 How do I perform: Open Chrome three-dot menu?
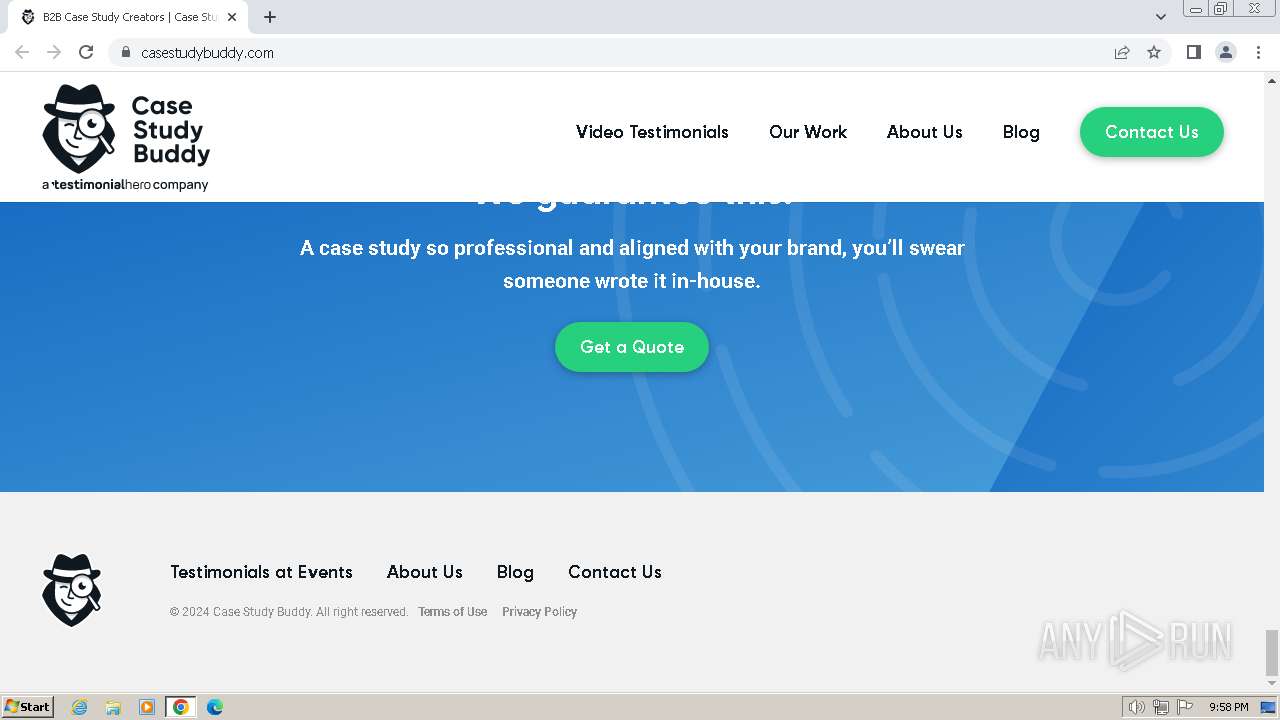pyautogui.click(x=1258, y=52)
